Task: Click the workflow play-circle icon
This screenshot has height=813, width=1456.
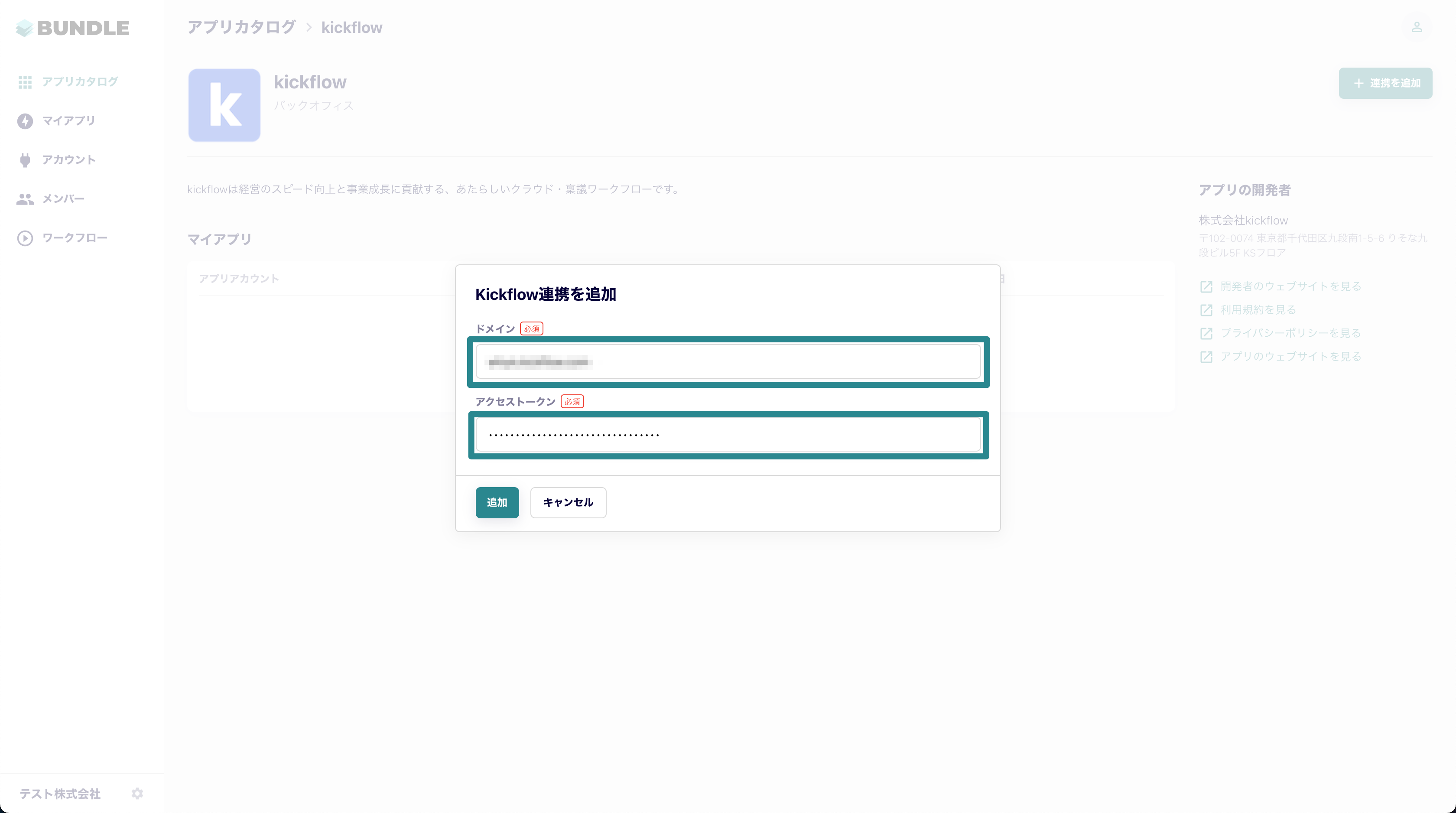Action: pos(25,238)
